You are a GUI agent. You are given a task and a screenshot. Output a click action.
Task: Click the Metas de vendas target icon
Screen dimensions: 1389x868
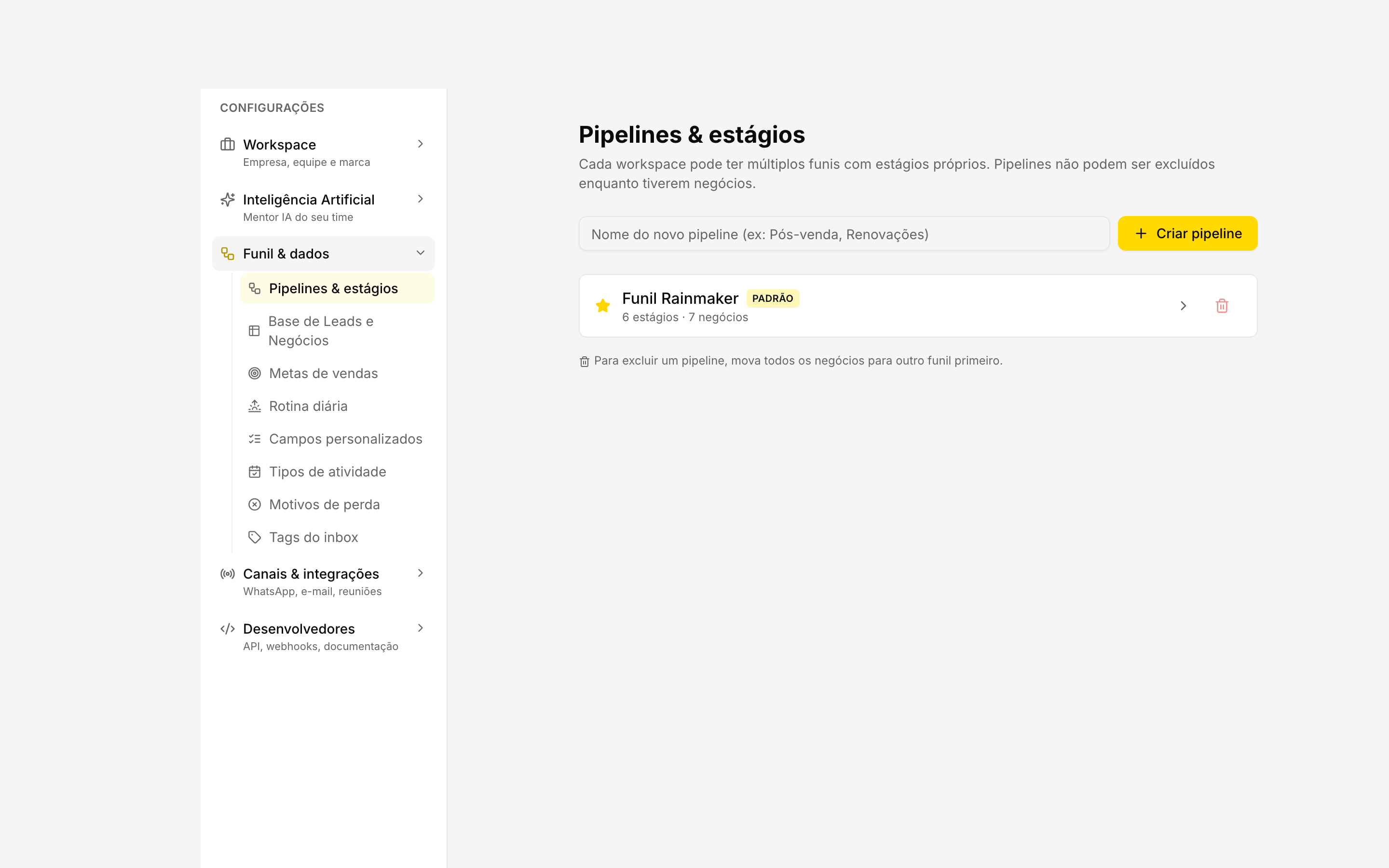coord(254,373)
